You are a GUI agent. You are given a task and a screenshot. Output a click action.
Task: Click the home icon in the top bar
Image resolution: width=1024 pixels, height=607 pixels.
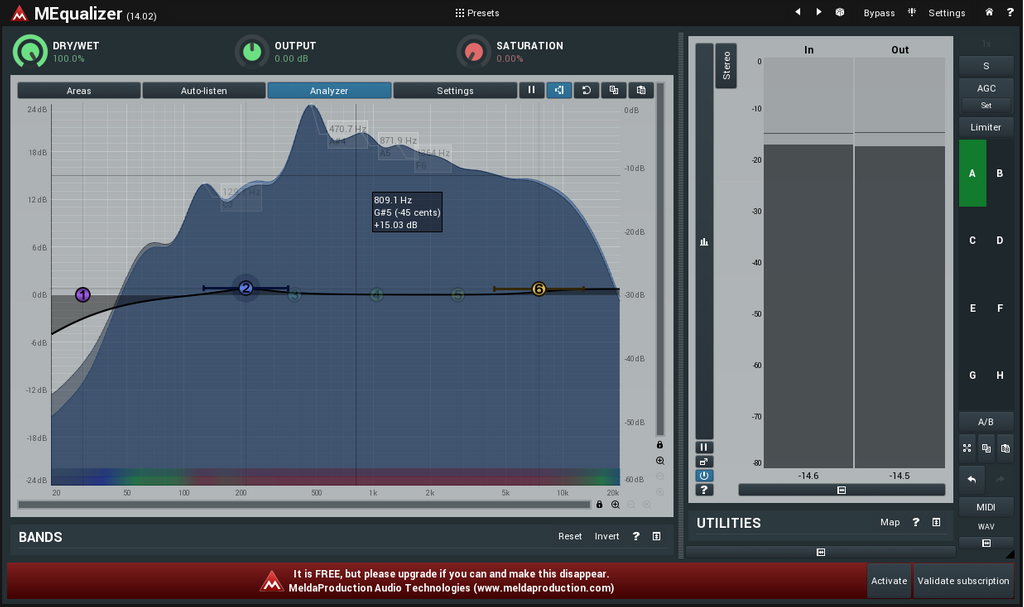(989, 12)
